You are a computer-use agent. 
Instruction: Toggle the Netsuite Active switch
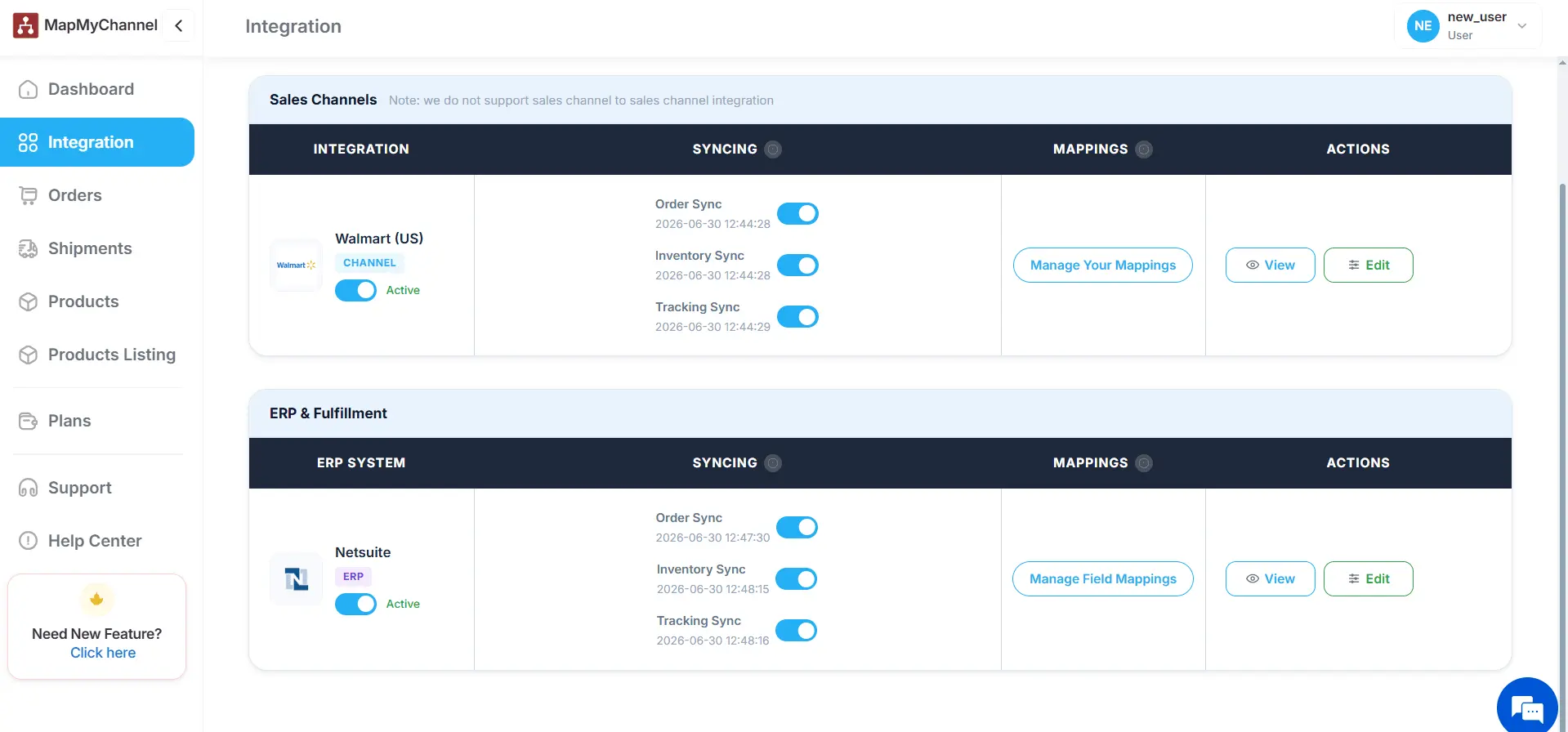355,604
